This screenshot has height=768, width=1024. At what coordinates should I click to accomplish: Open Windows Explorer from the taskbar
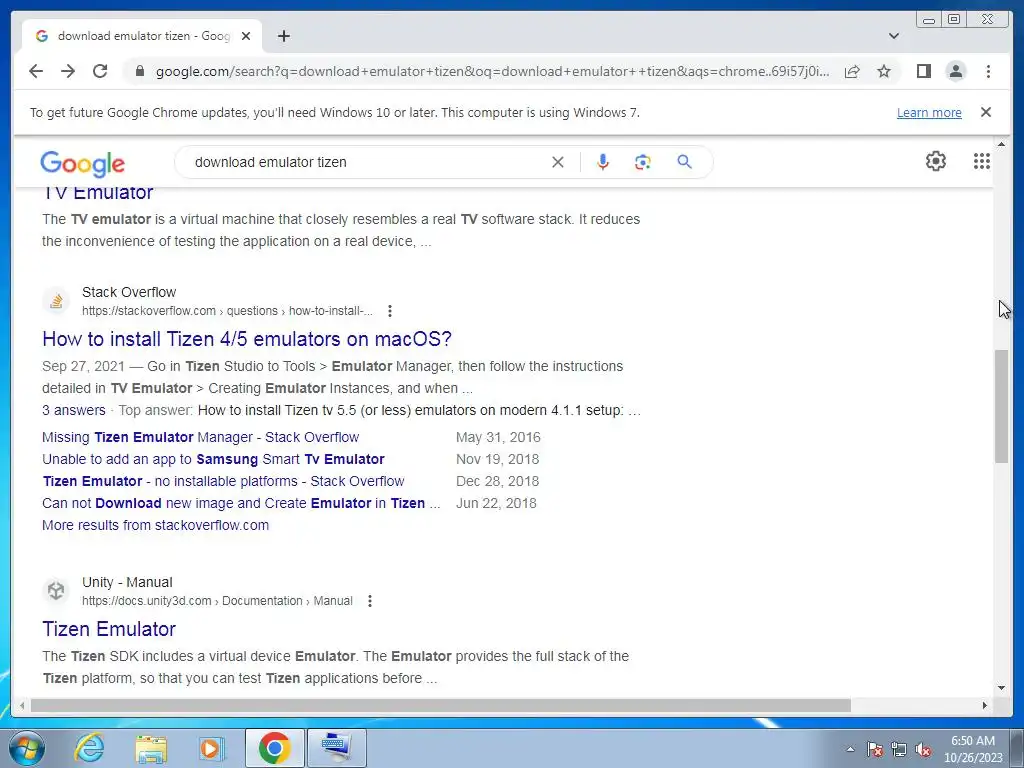(151, 748)
